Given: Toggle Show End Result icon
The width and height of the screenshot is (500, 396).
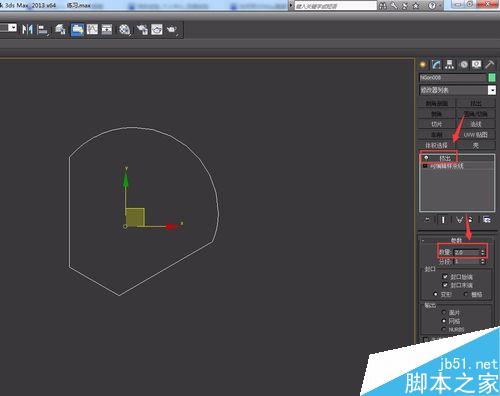Looking at the screenshot, I should [x=443, y=220].
